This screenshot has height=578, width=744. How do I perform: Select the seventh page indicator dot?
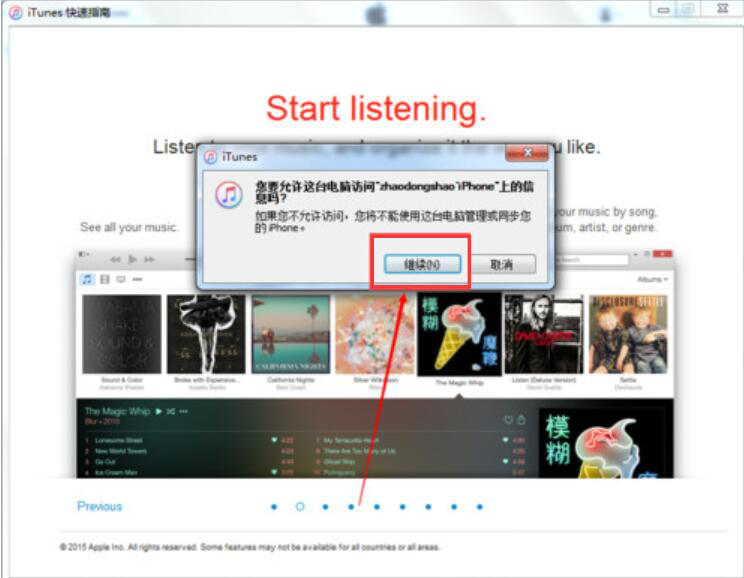(x=428, y=507)
